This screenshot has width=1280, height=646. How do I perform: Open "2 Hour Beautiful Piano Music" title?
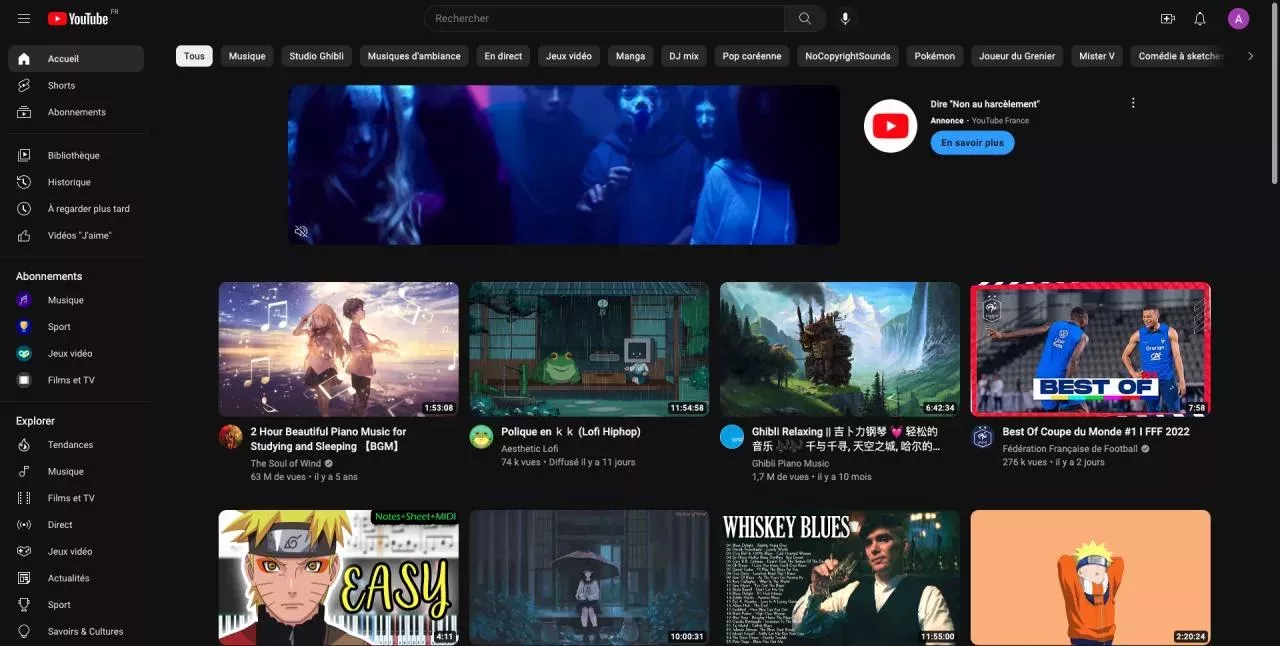point(329,439)
